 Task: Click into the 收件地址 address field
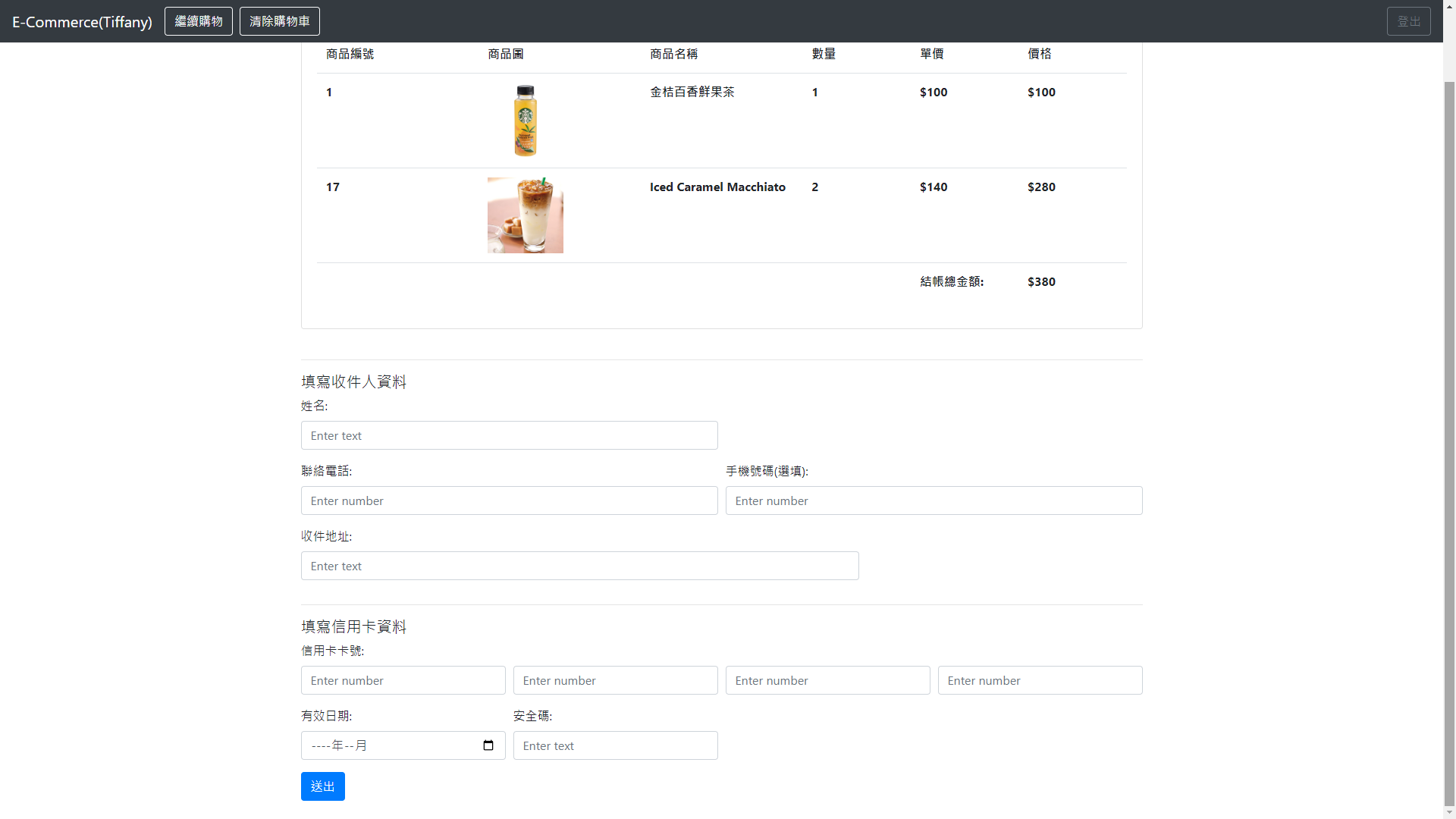pyautogui.click(x=579, y=566)
